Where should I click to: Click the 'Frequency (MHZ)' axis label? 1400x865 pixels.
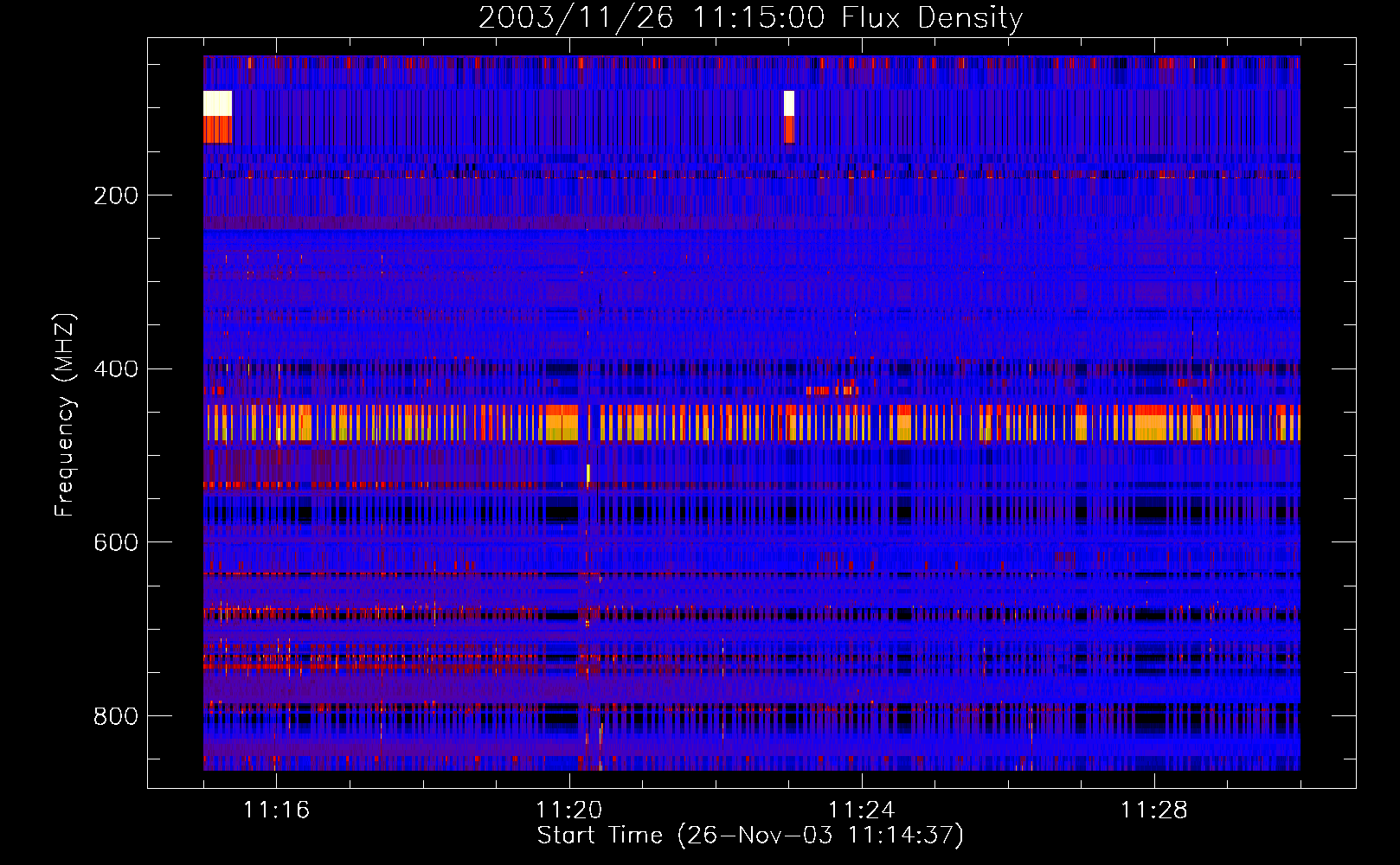coord(65,415)
